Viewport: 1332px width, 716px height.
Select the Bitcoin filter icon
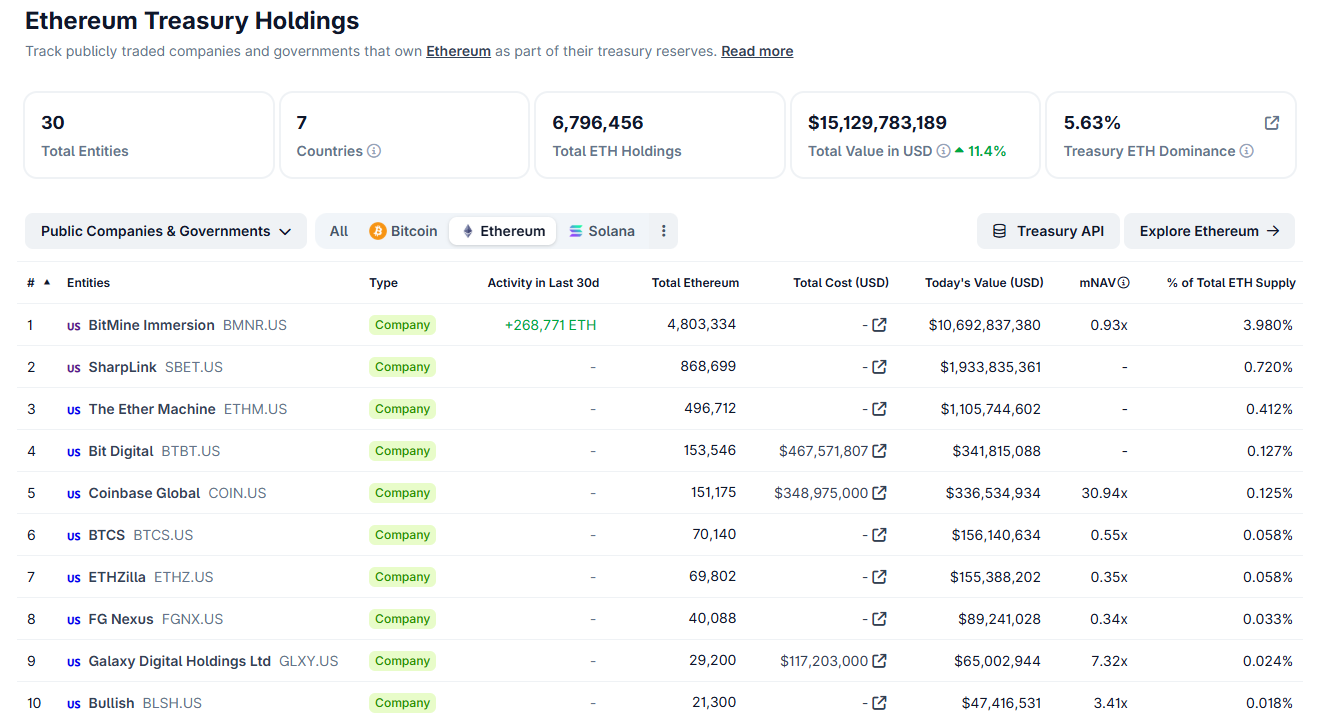[x=378, y=230]
